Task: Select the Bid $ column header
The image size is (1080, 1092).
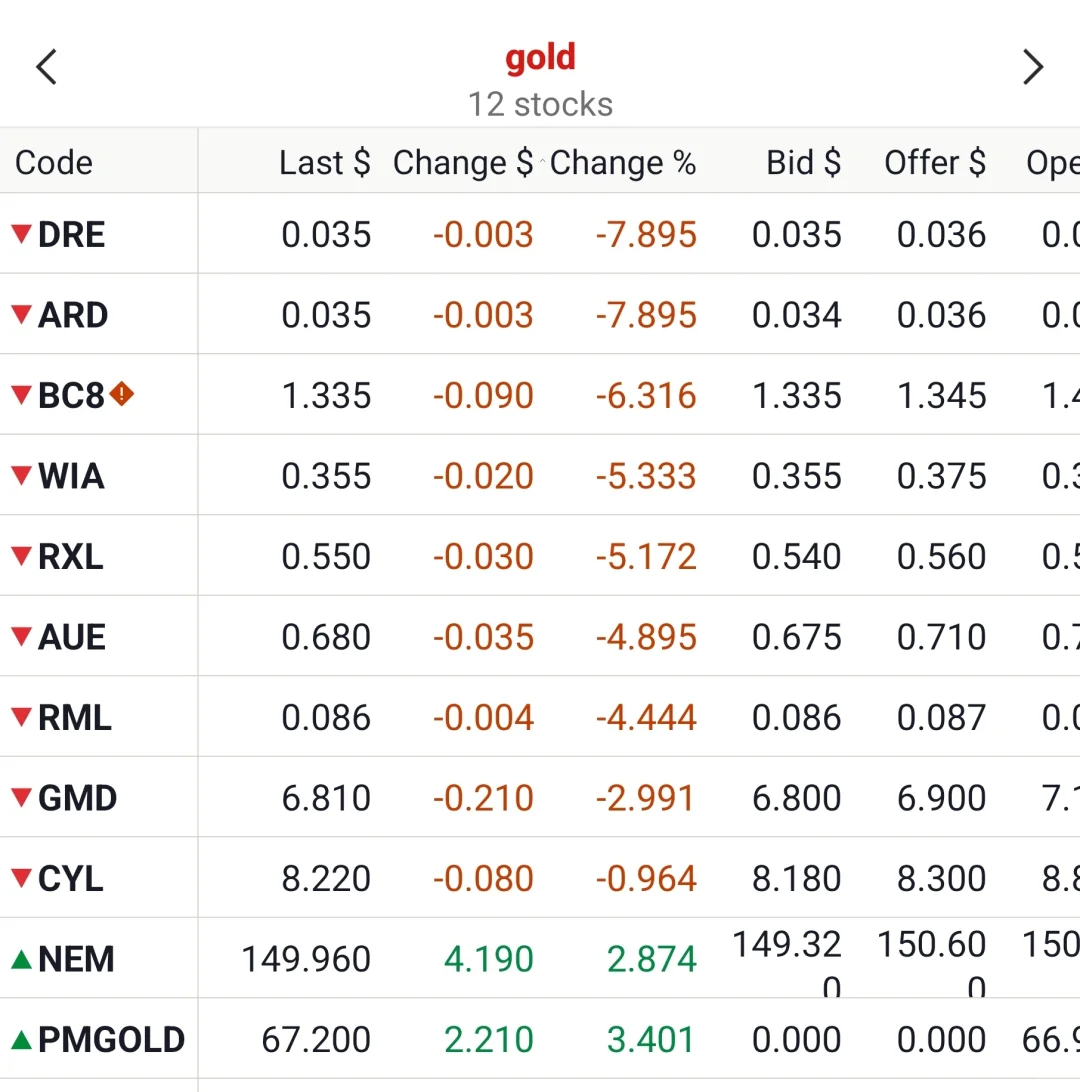Action: click(804, 162)
